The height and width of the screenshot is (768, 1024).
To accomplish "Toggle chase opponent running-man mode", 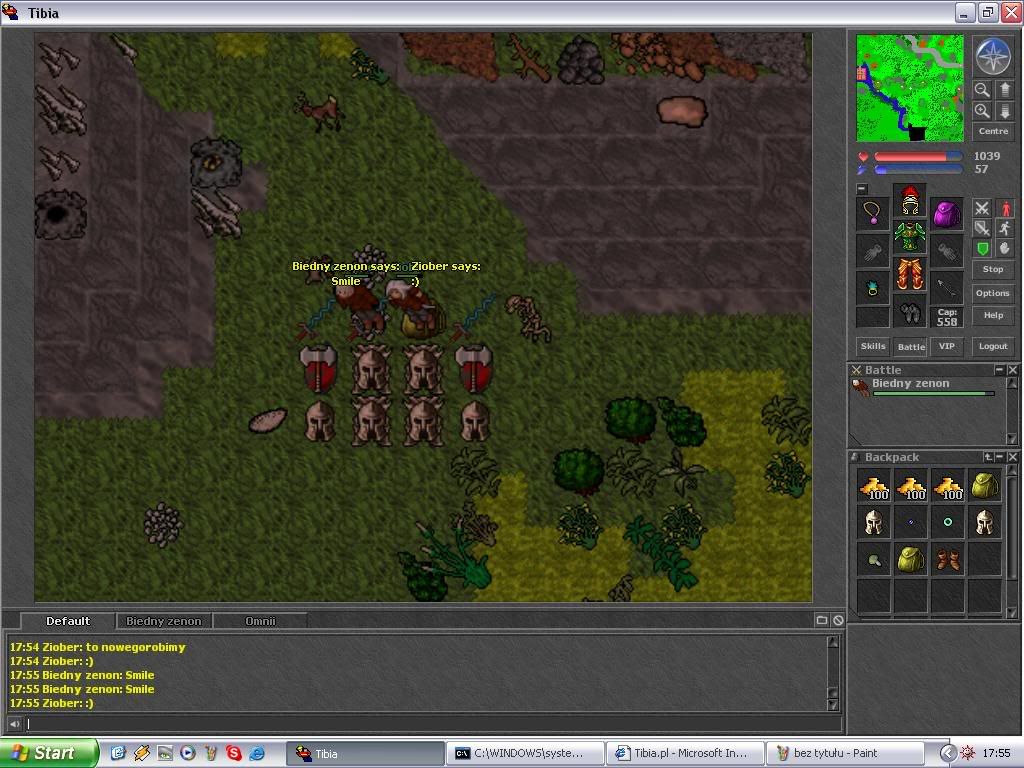I will 1005,228.
